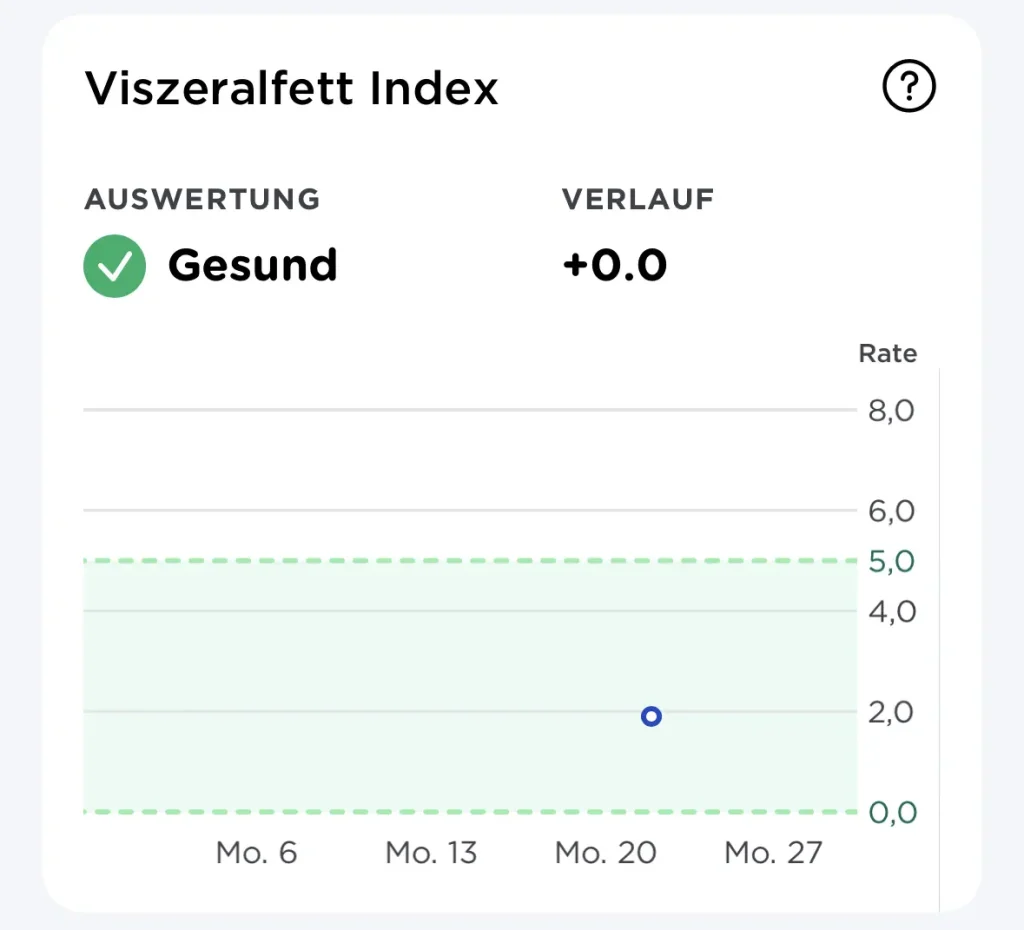Click the Gesund status text
The height and width of the screenshot is (930, 1024).
point(253,265)
